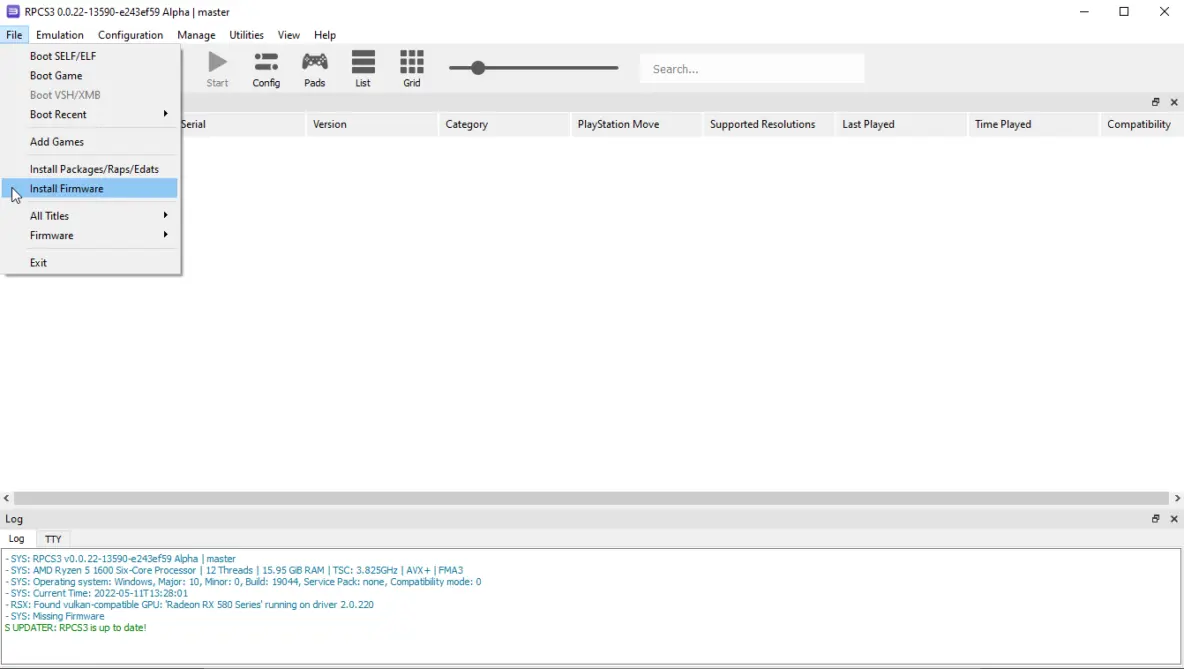Viewport: 1184px width, 669px height.
Task: Select Install Firmware menu entry
Action: 67,188
